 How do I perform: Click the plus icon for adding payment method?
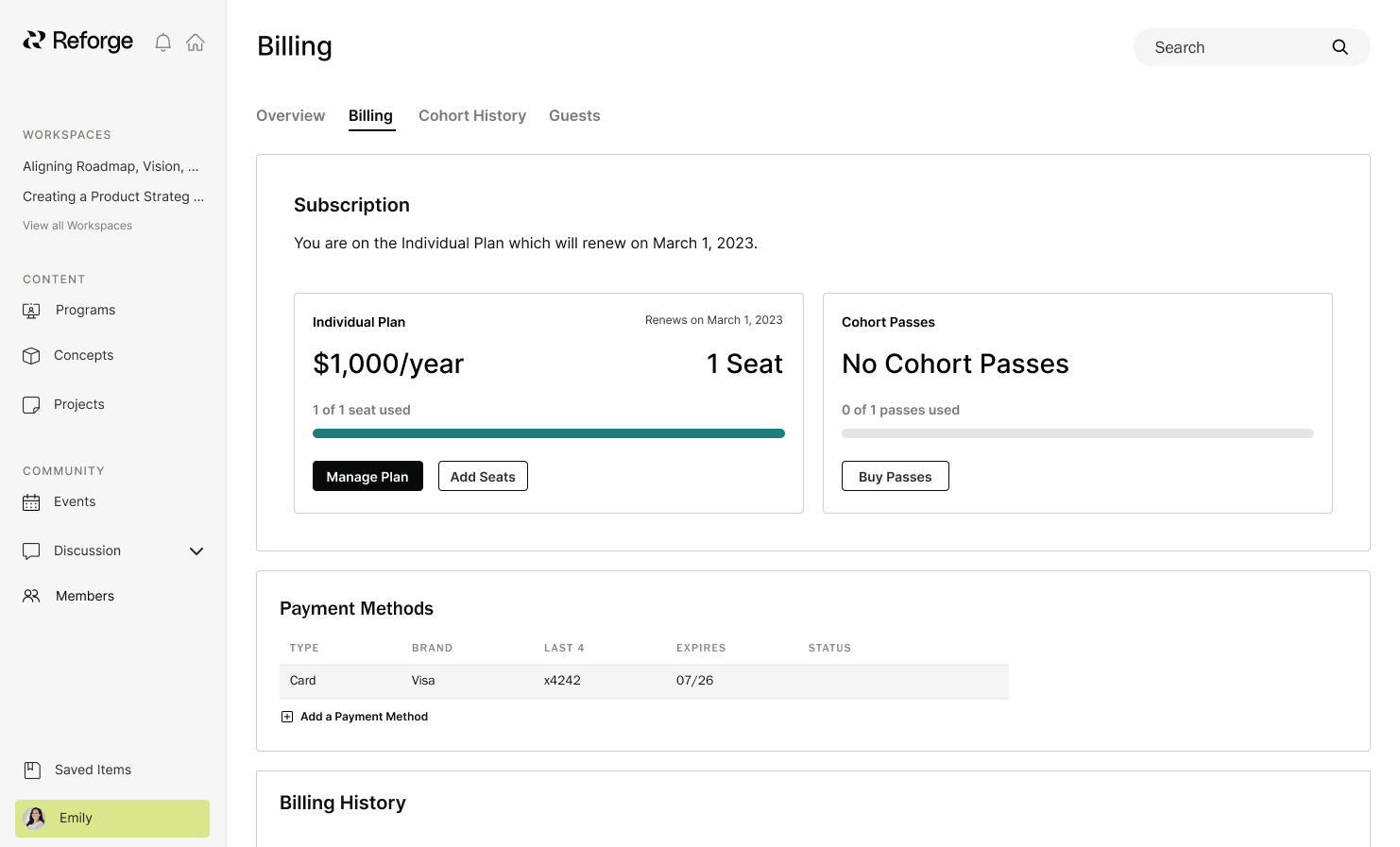pos(287,717)
